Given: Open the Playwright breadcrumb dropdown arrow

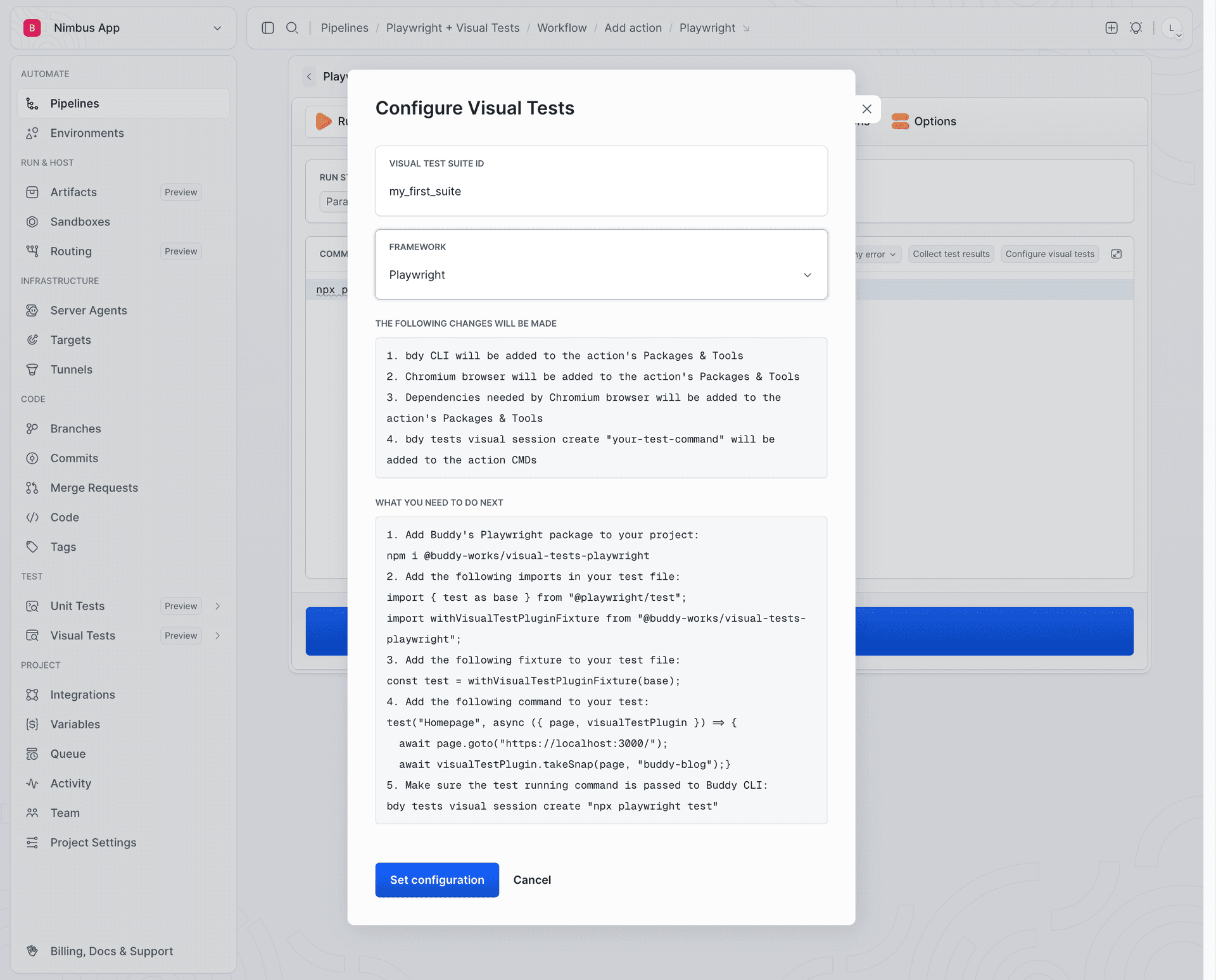Looking at the screenshot, I should (747, 28).
